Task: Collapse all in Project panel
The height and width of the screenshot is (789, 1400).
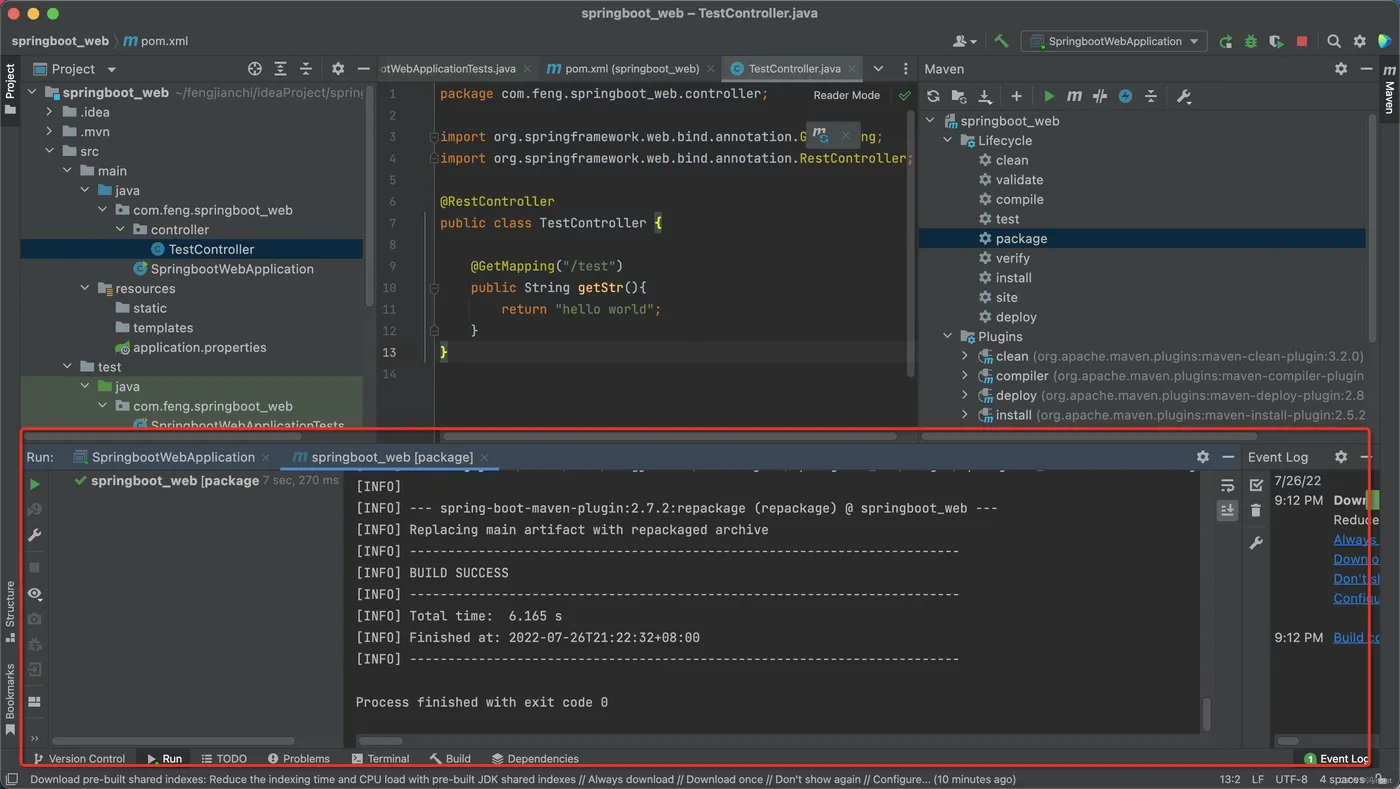Action: [306, 69]
